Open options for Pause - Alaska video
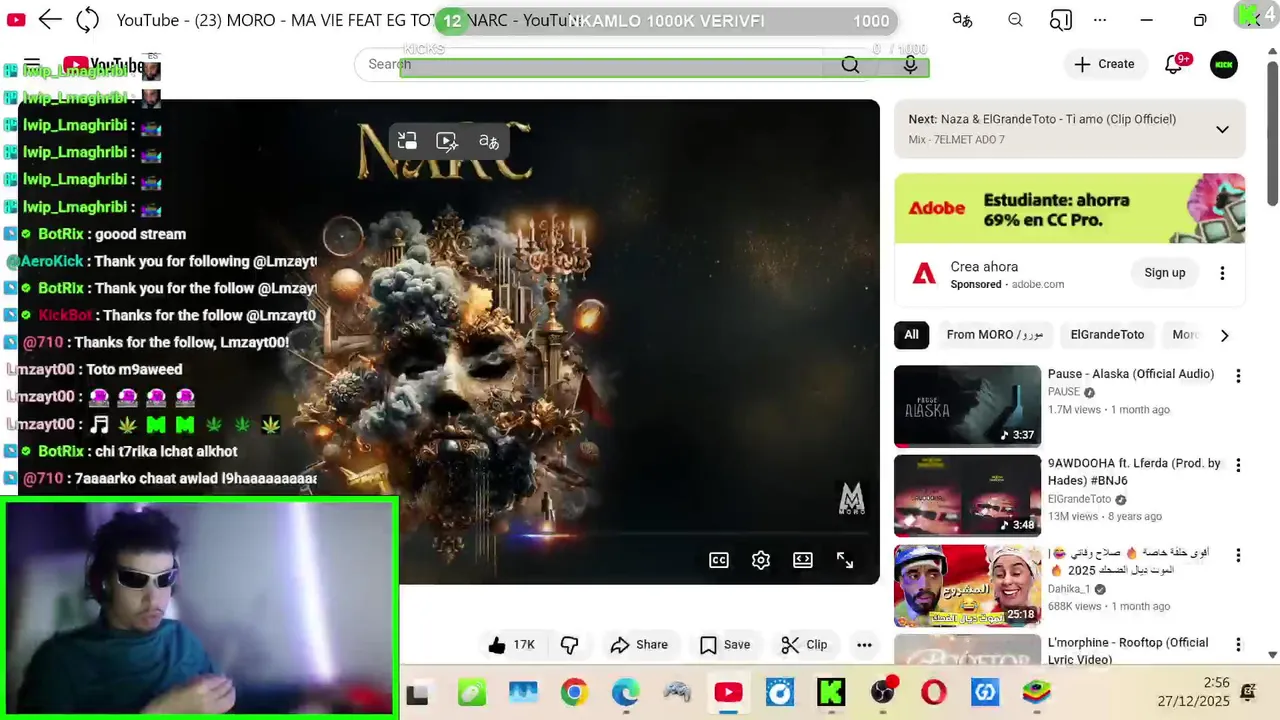This screenshot has width=1280, height=720. [x=1238, y=376]
